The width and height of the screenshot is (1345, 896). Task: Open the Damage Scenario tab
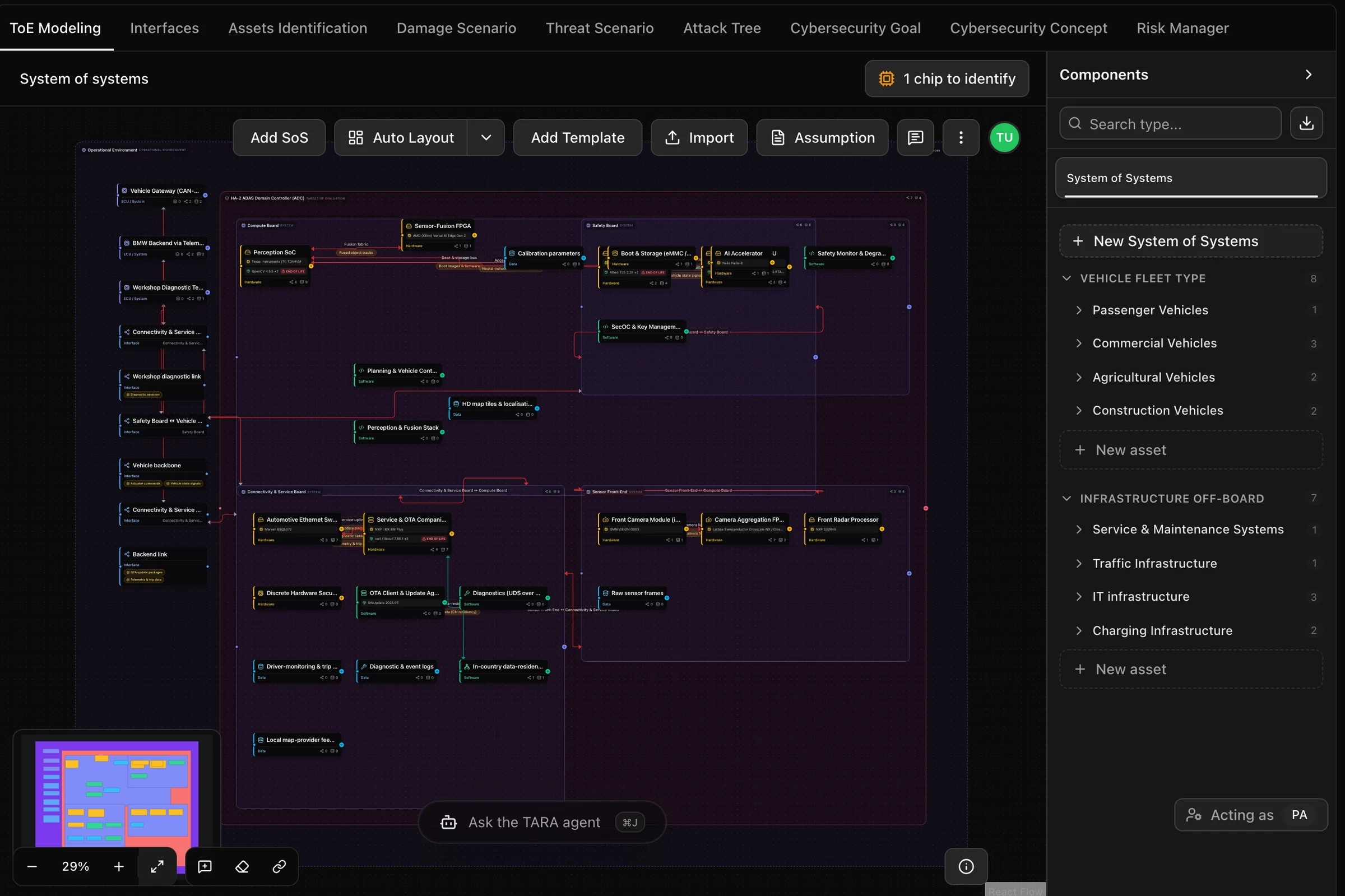[456, 28]
